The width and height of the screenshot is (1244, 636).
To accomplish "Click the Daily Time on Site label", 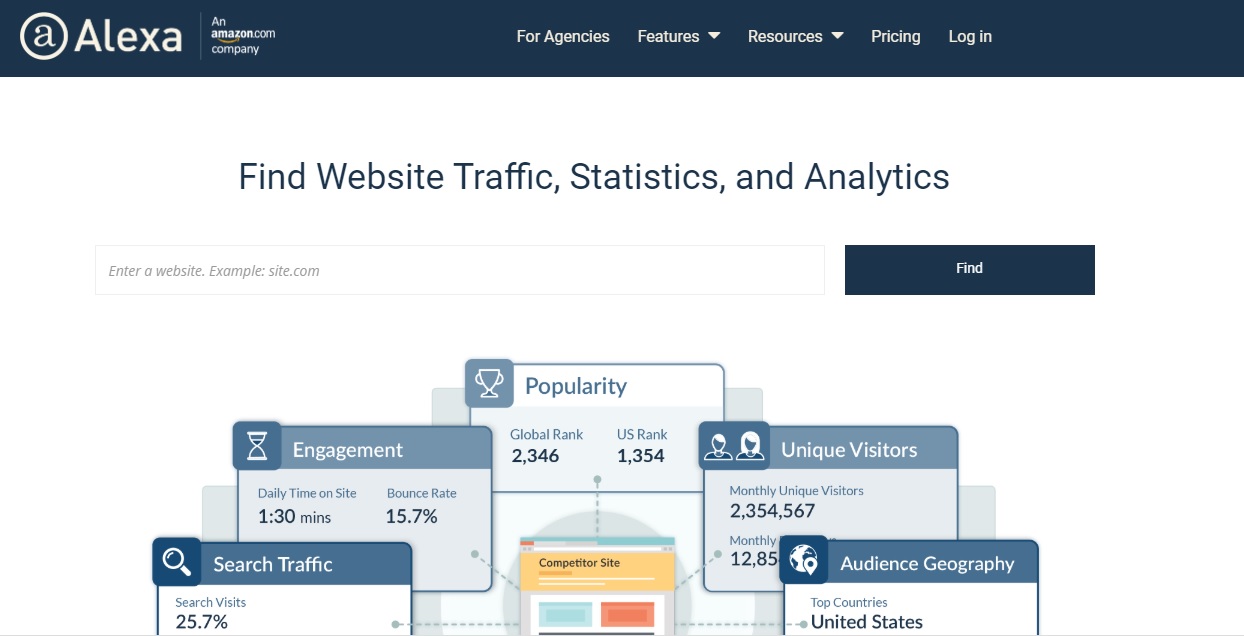I will tap(307, 493).
